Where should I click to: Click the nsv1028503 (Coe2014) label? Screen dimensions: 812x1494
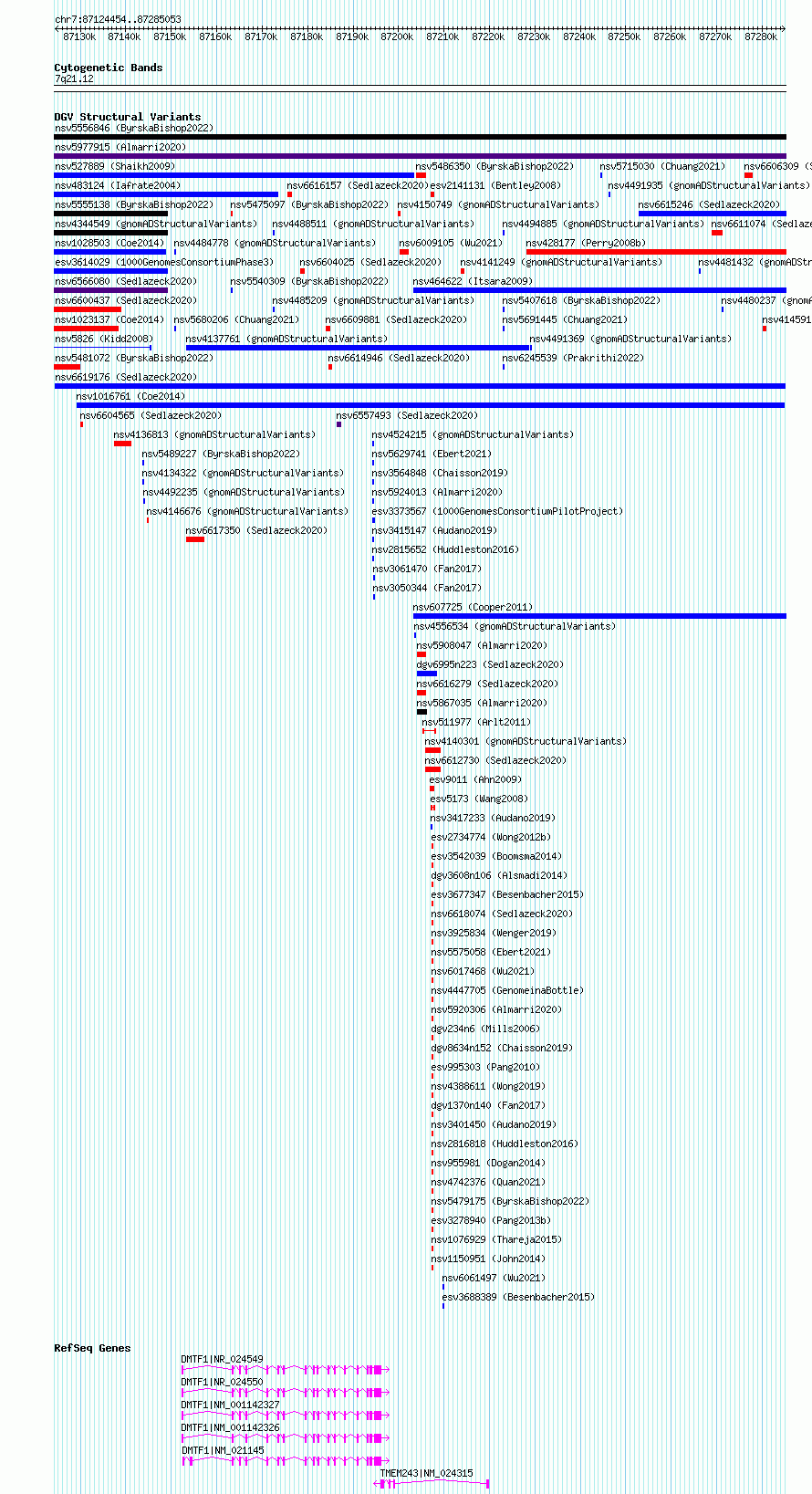click(109, 243)
